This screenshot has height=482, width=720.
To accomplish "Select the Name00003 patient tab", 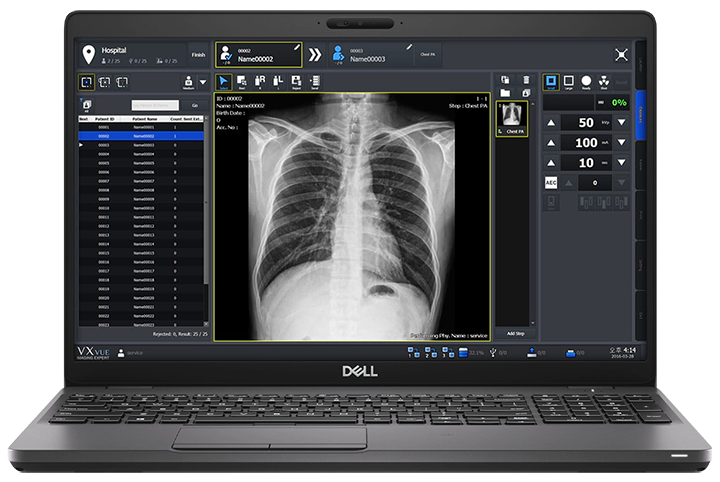I will pyautogui.click(x=366, y=55).
